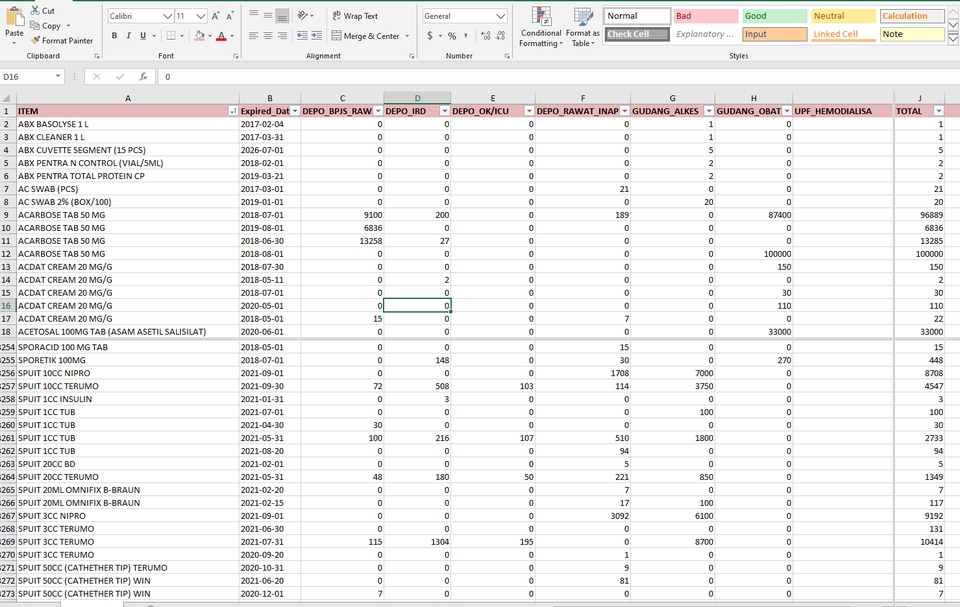Copy the selected cell

coord(46,26)
